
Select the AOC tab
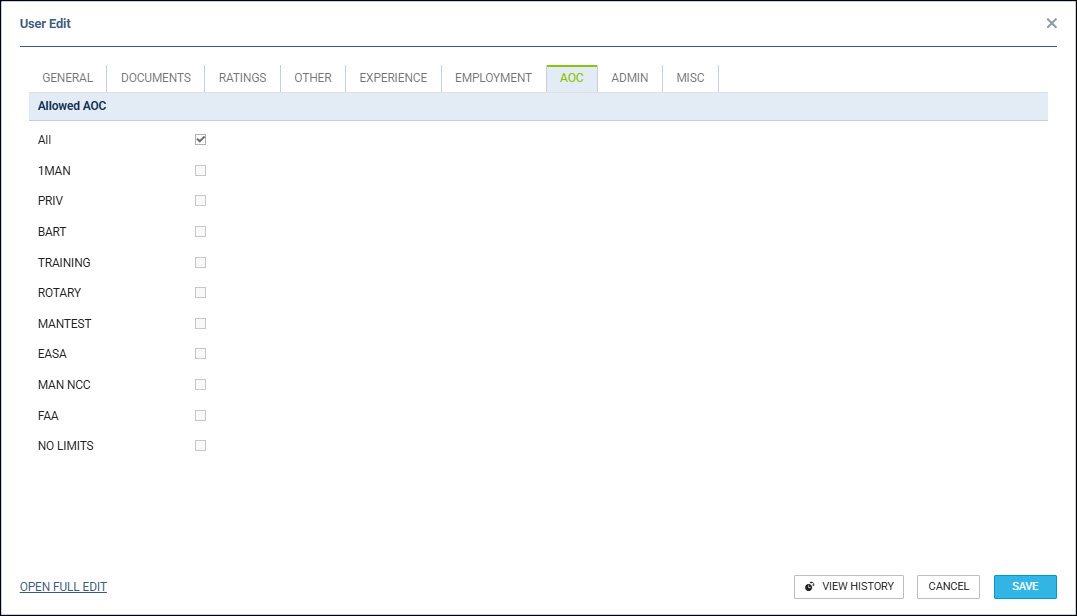coord(571,78)
